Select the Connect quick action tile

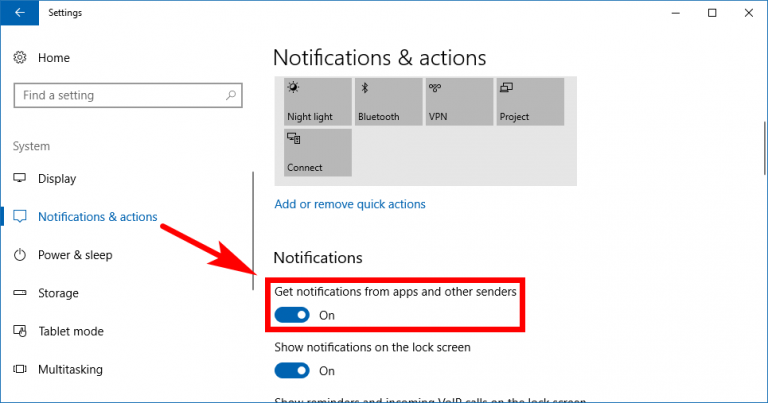[x=317, y=152]
